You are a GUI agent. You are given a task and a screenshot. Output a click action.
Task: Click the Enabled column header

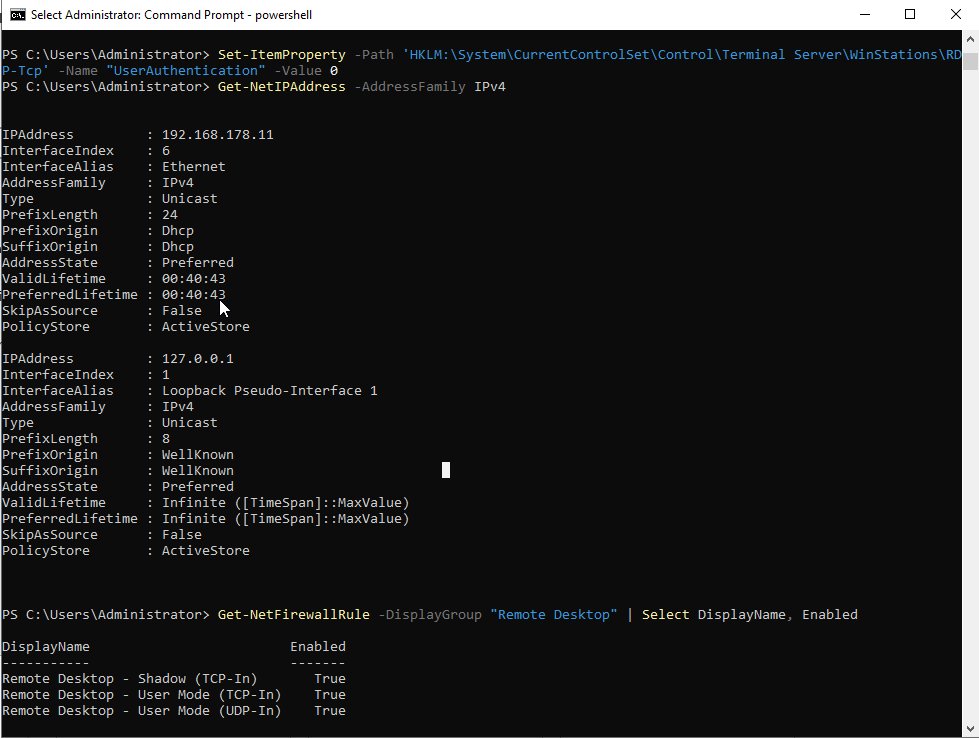tap(317, 646)
